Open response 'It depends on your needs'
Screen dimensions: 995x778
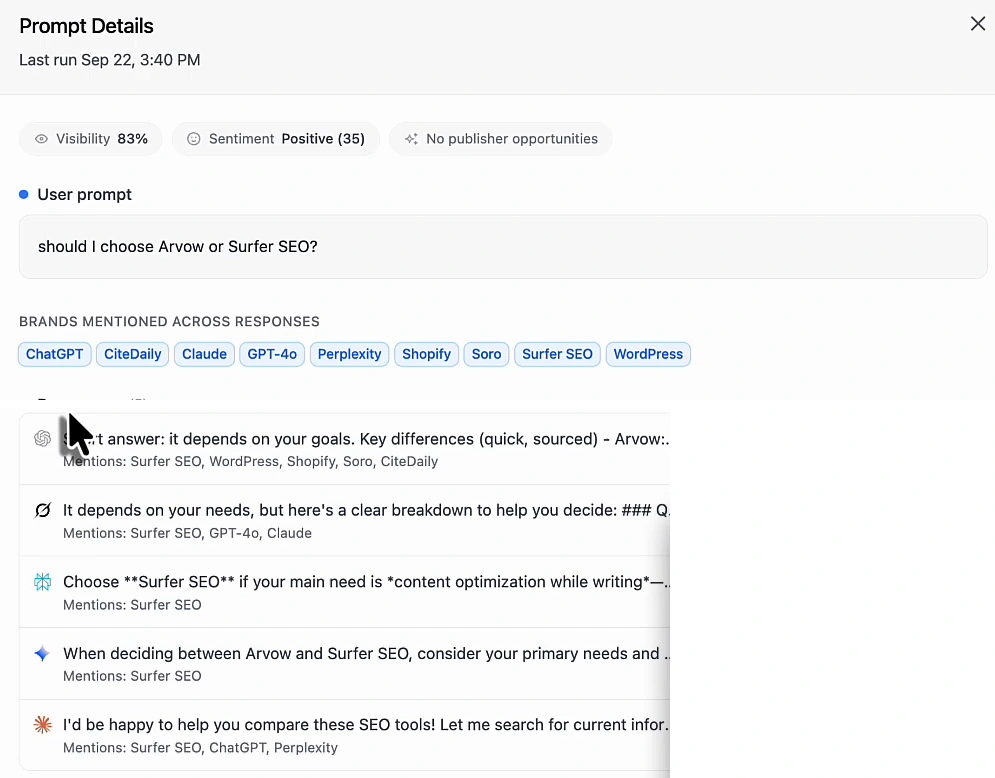click(x=345, y=521)
